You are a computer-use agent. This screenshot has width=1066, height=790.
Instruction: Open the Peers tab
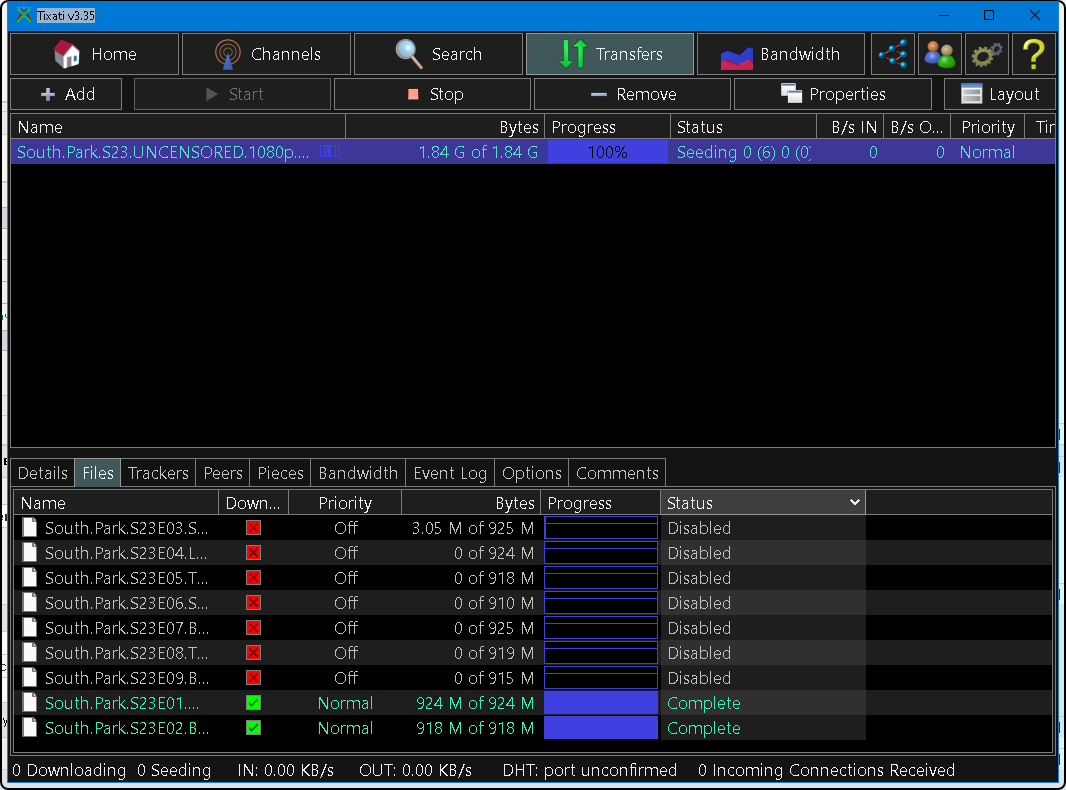coord(223,473)
